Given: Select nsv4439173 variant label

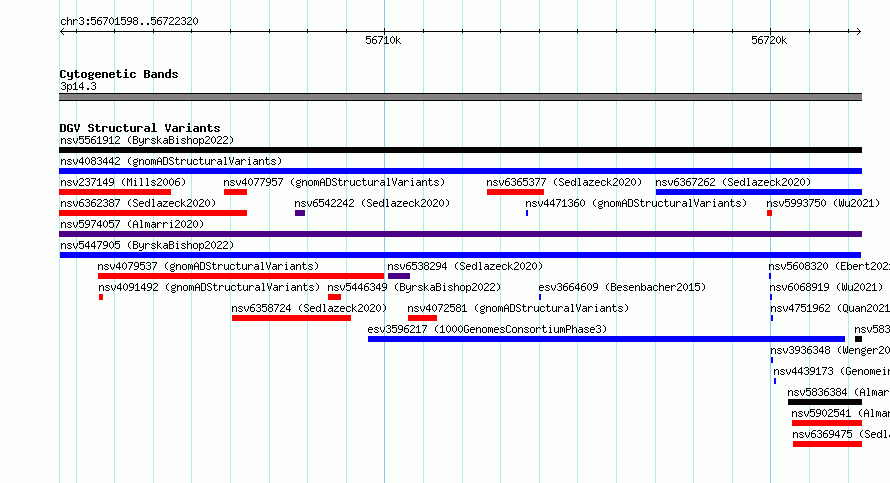Looking at the screenshot, I should click(x=832, y=371).
